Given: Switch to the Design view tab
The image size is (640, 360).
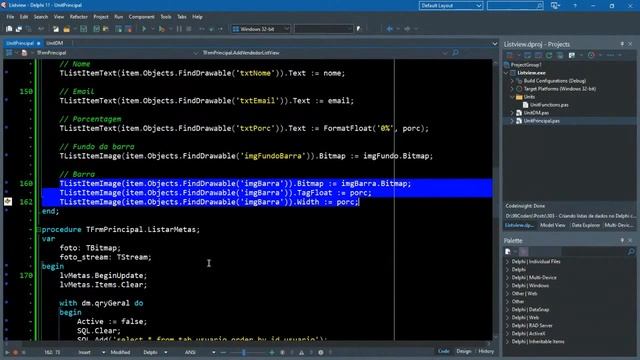Looking at the screenshot, I should 464,351.
